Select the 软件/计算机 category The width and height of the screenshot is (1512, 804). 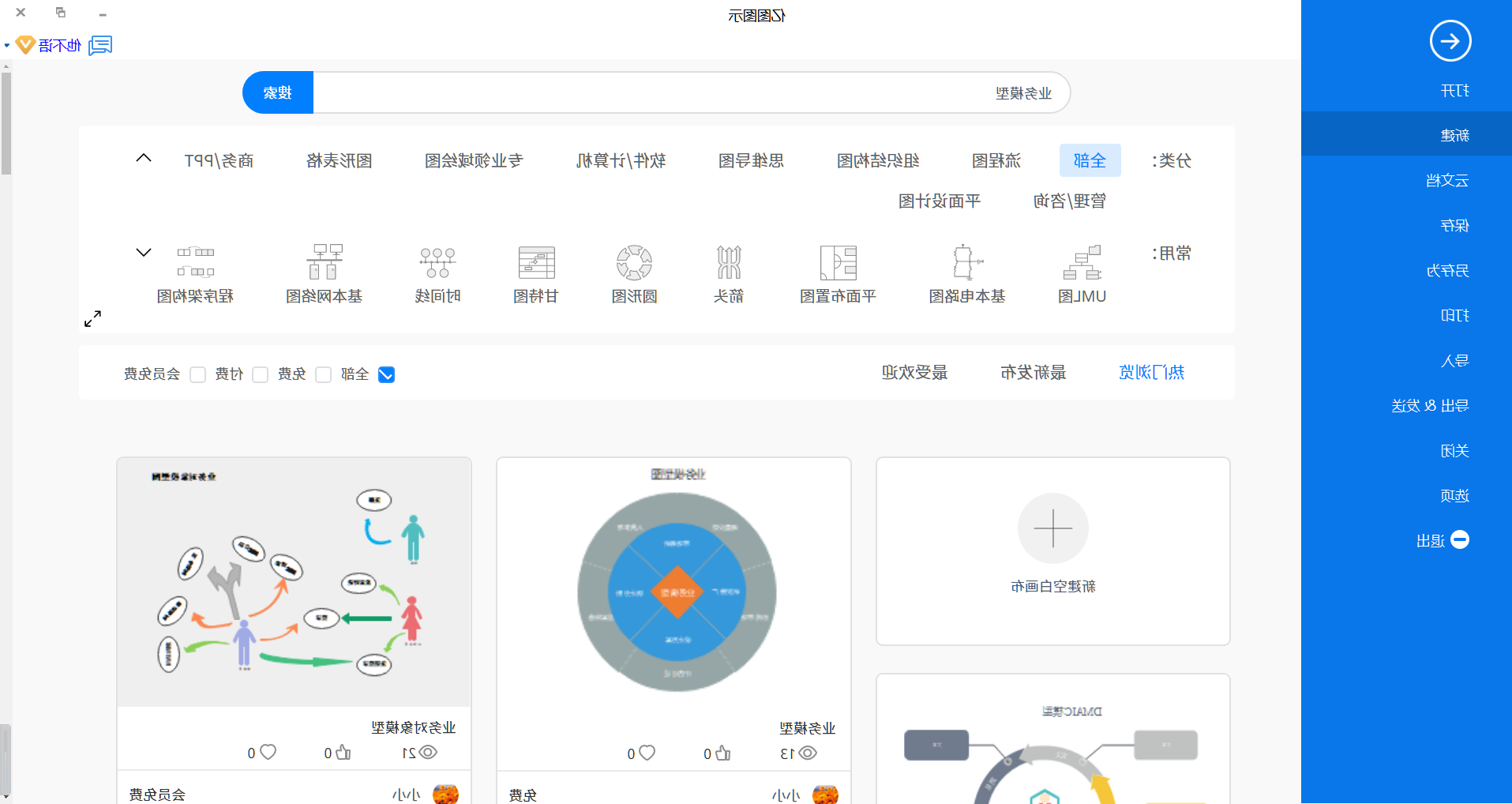[x=621, y=160]
